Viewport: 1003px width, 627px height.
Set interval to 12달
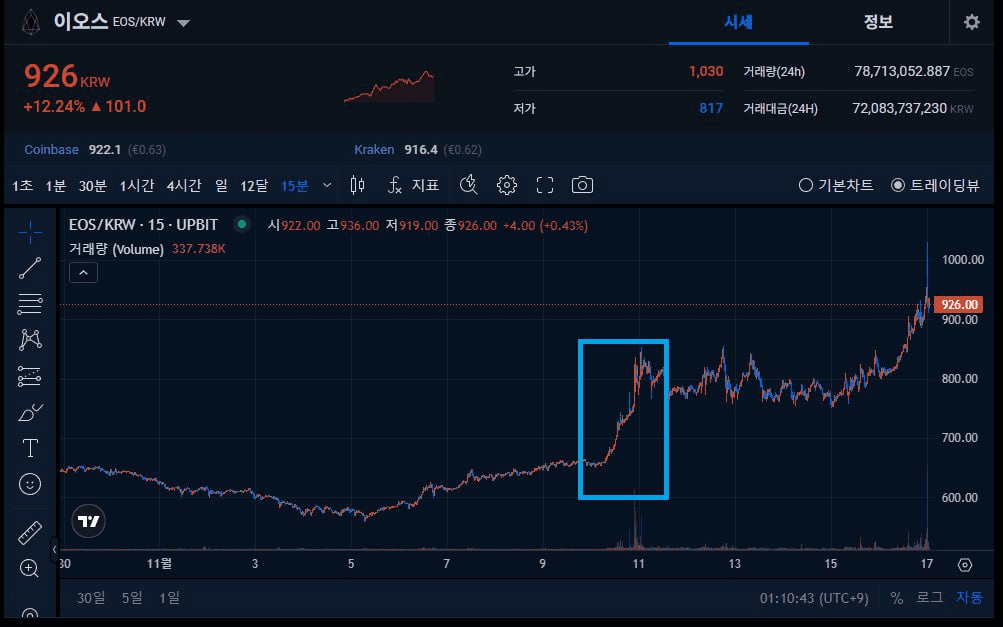coord(254,186)
